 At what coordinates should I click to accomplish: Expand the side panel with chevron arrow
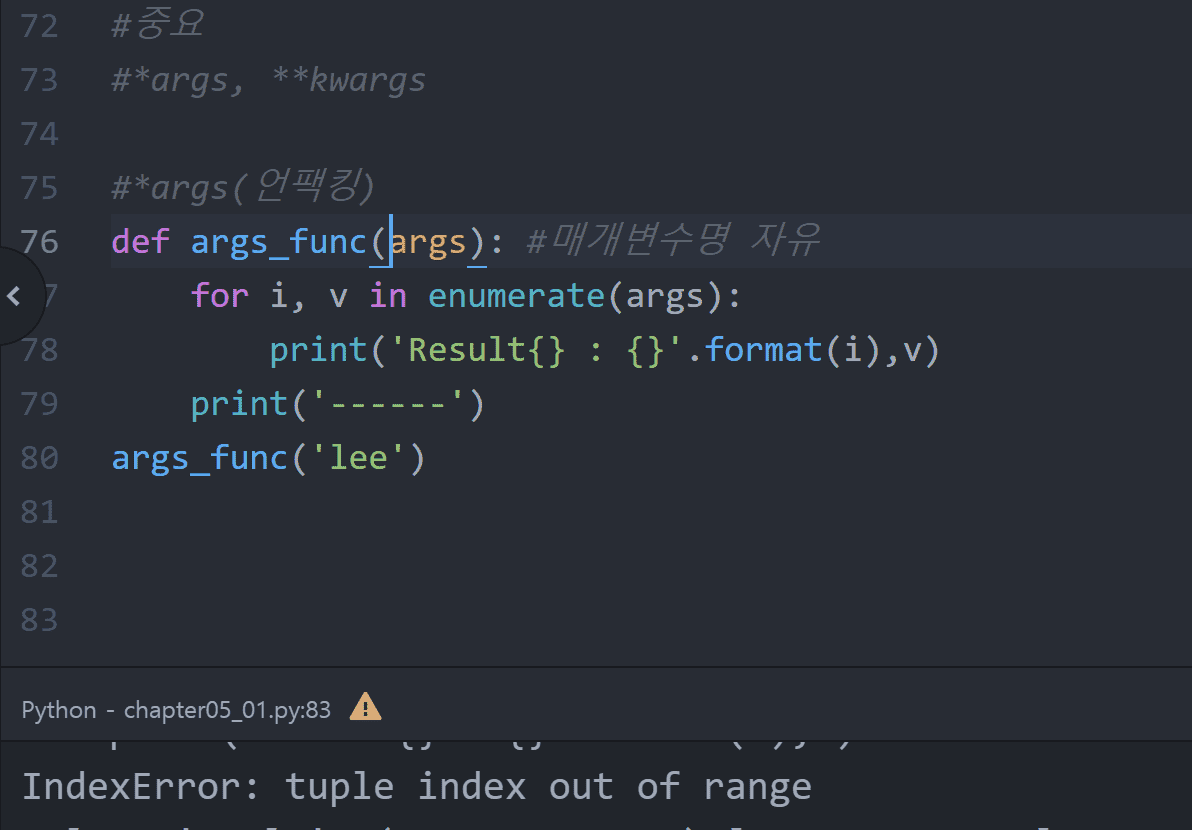coord(14,296)
